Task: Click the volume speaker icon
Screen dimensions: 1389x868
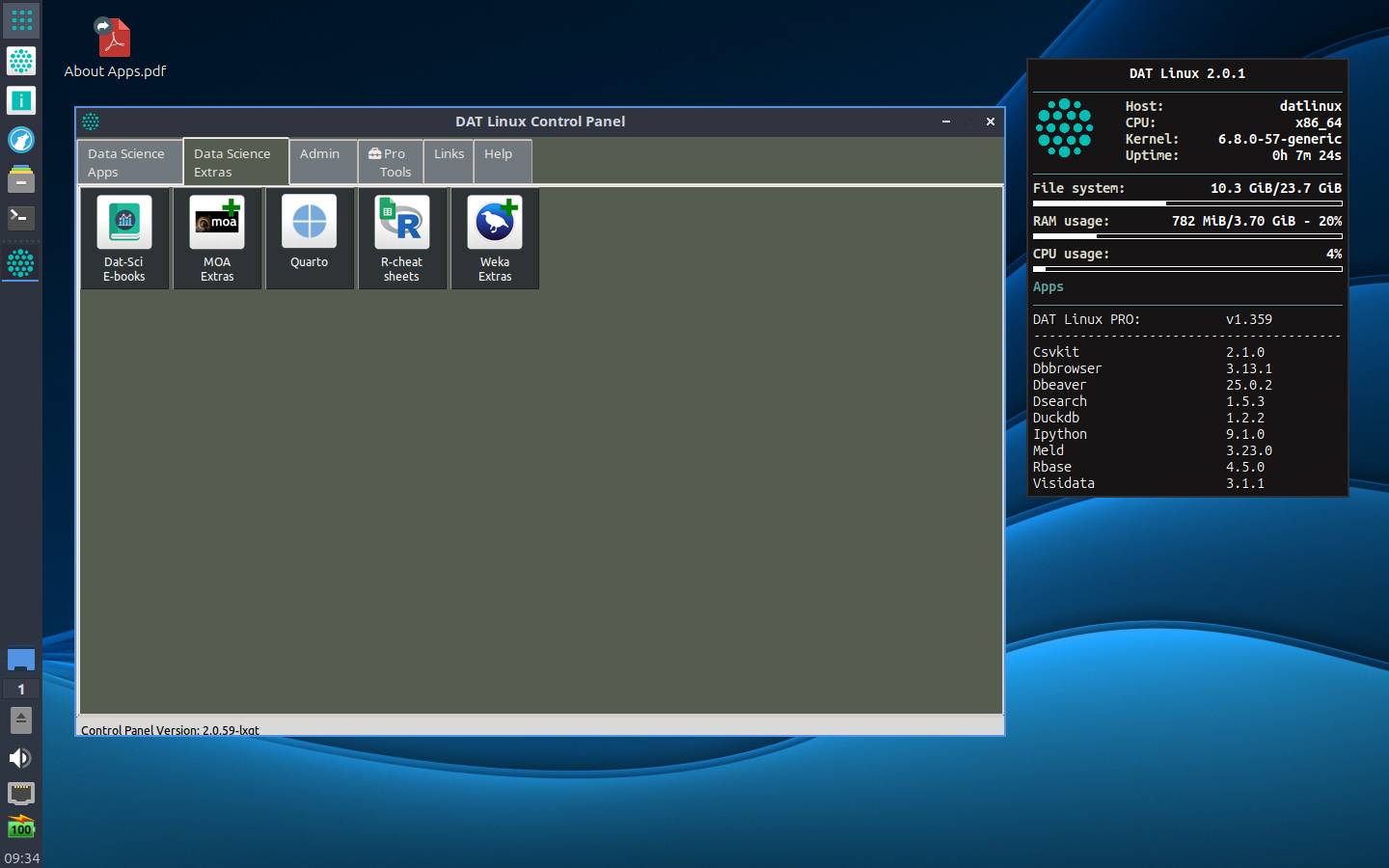Action: [x=20, y=758]
